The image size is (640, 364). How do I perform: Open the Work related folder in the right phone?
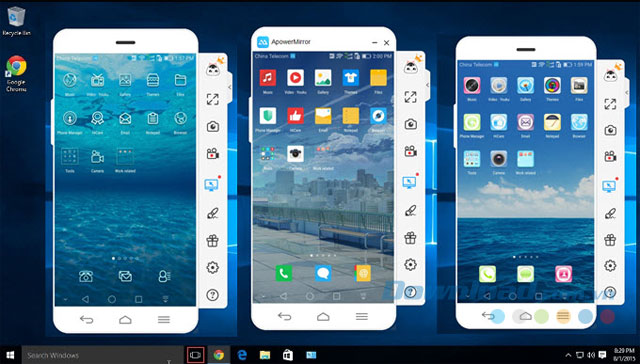pos(525,159)
